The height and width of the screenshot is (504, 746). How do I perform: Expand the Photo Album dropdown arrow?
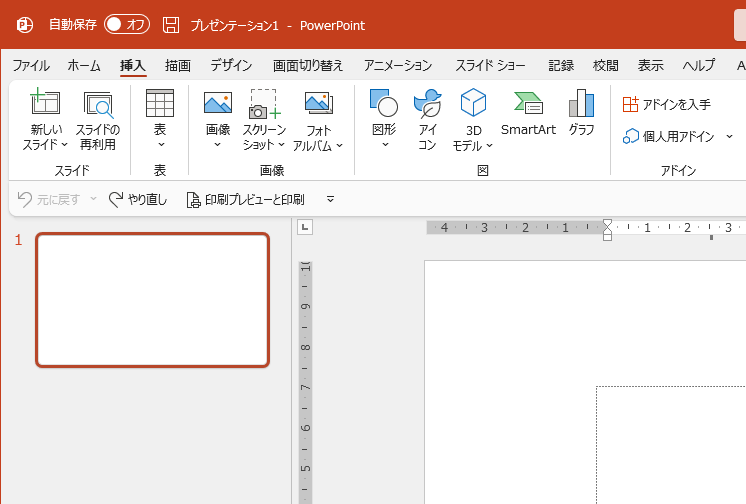point(339,146)
